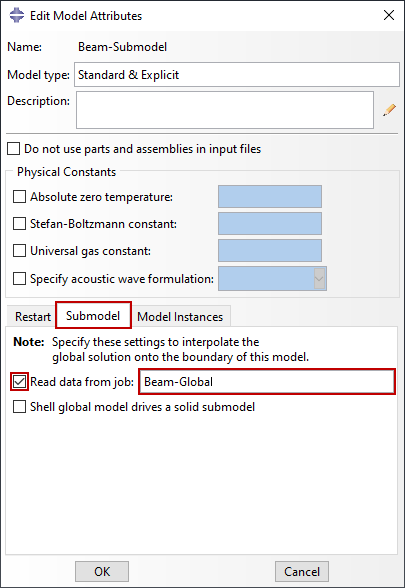The width and height of the screenshot is (405, 588).
Task: Click the Model type field
Action: 237,75
